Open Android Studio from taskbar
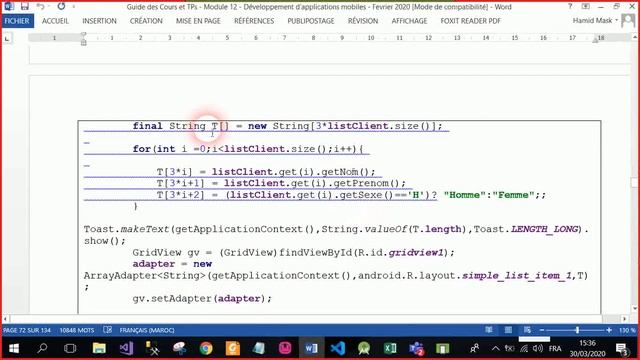 point(364,348)
